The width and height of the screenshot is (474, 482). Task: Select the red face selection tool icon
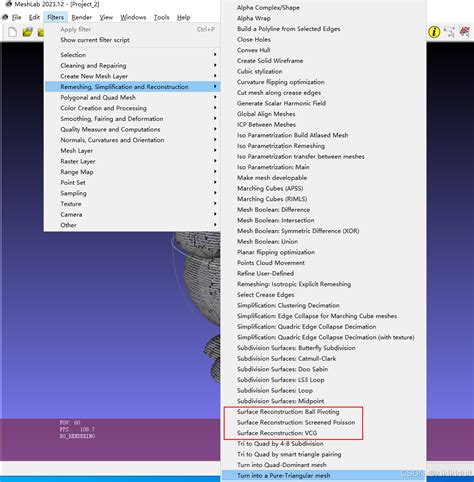pos(465,32)
